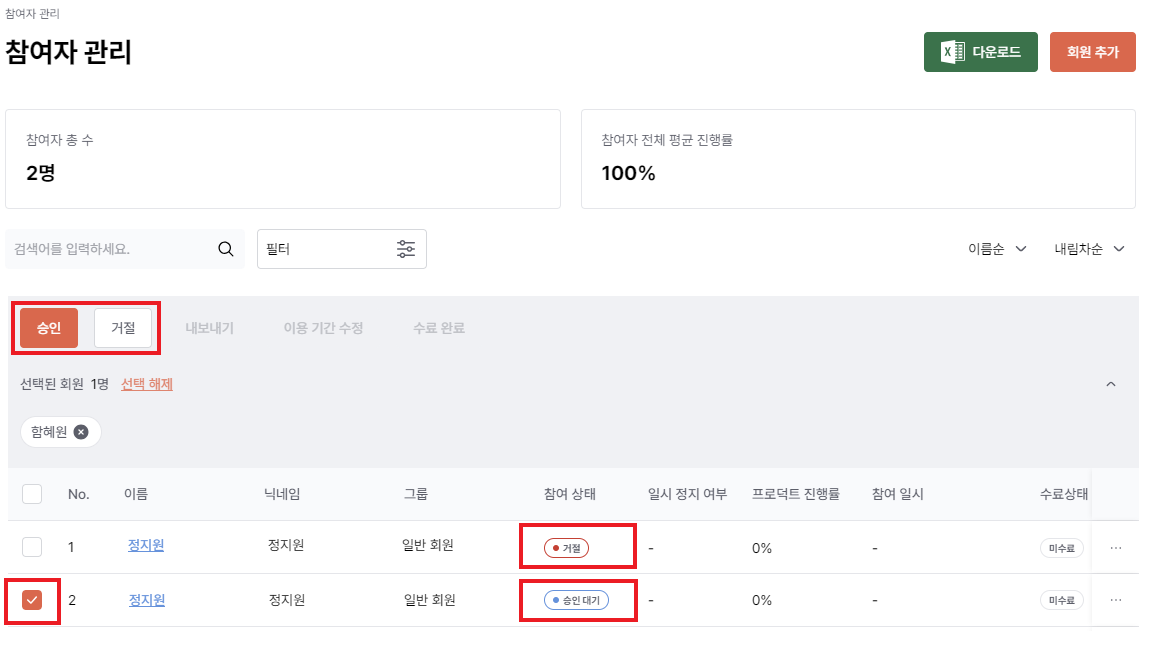Click the 거절 status badge in row 1
The width and height of the screenshot is (1149, 647).
click(566, 548)
